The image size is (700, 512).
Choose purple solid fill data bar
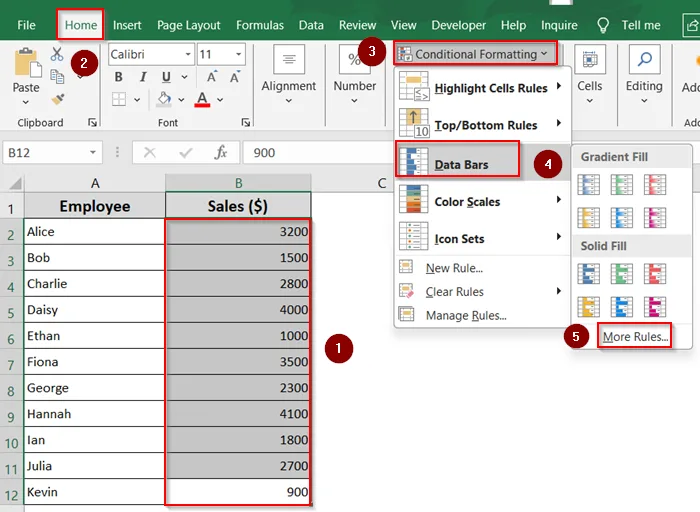655,307
